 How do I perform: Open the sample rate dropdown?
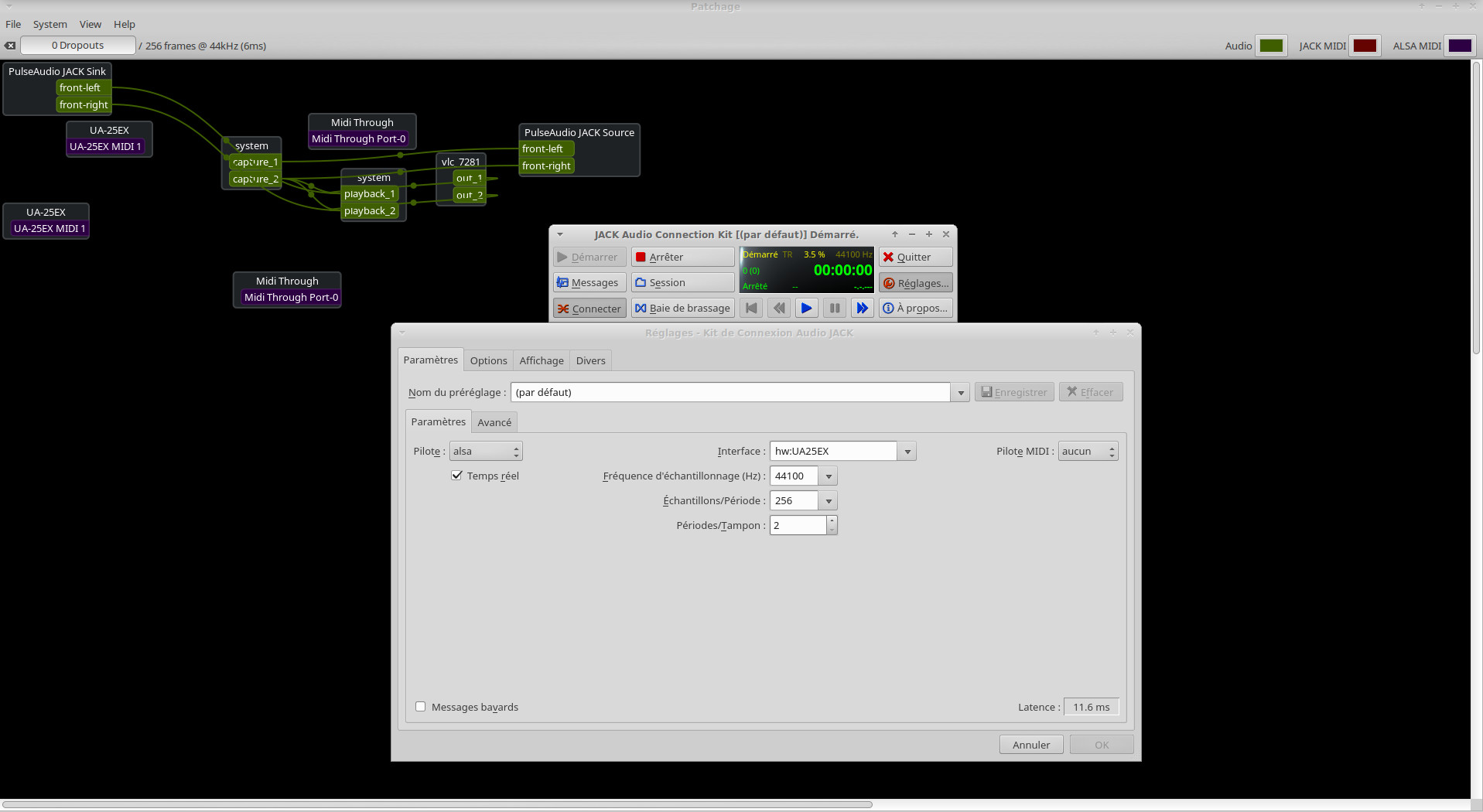(828, 476)
